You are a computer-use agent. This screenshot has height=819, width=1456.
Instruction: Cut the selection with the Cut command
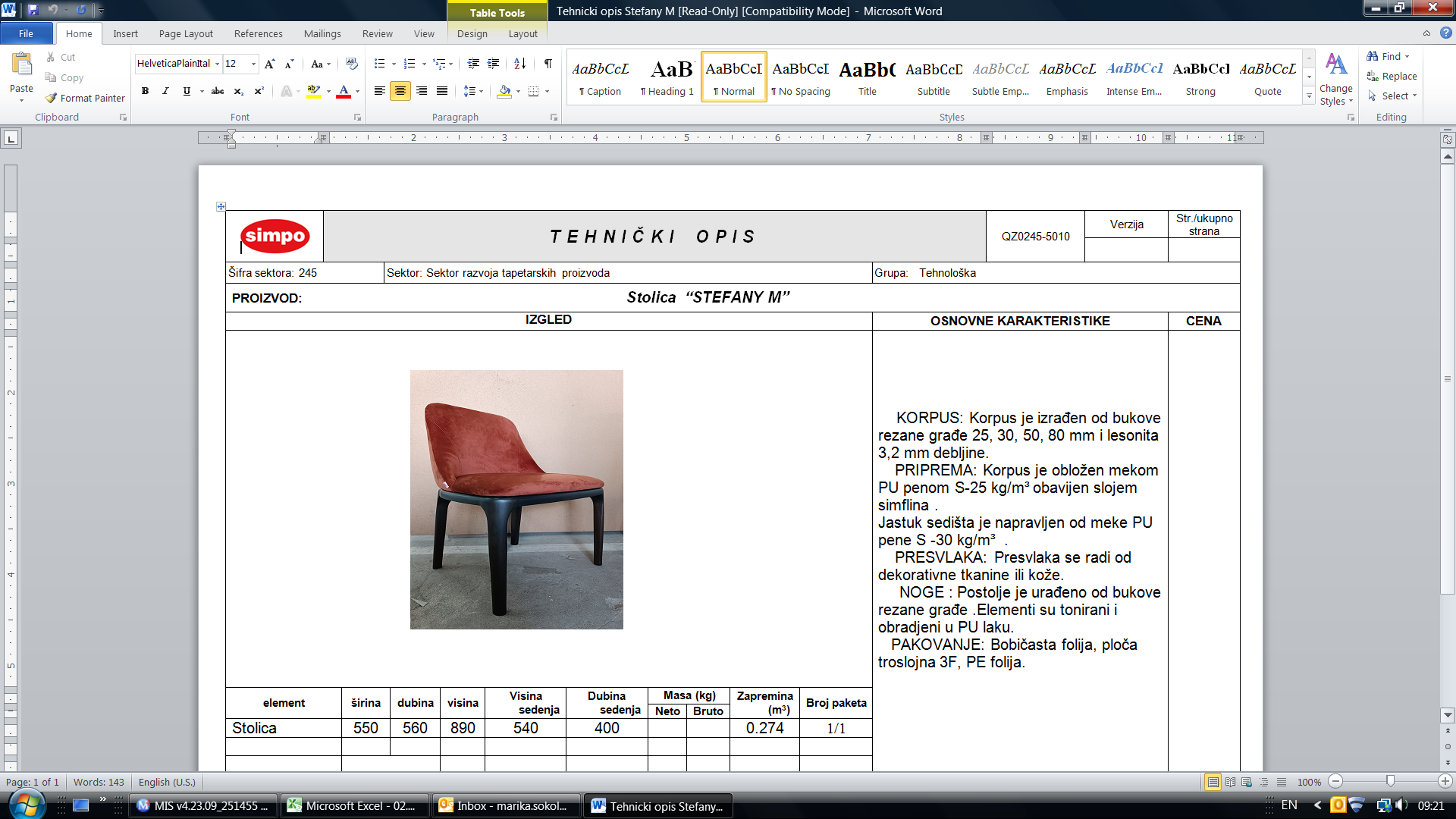coord(61,57)
